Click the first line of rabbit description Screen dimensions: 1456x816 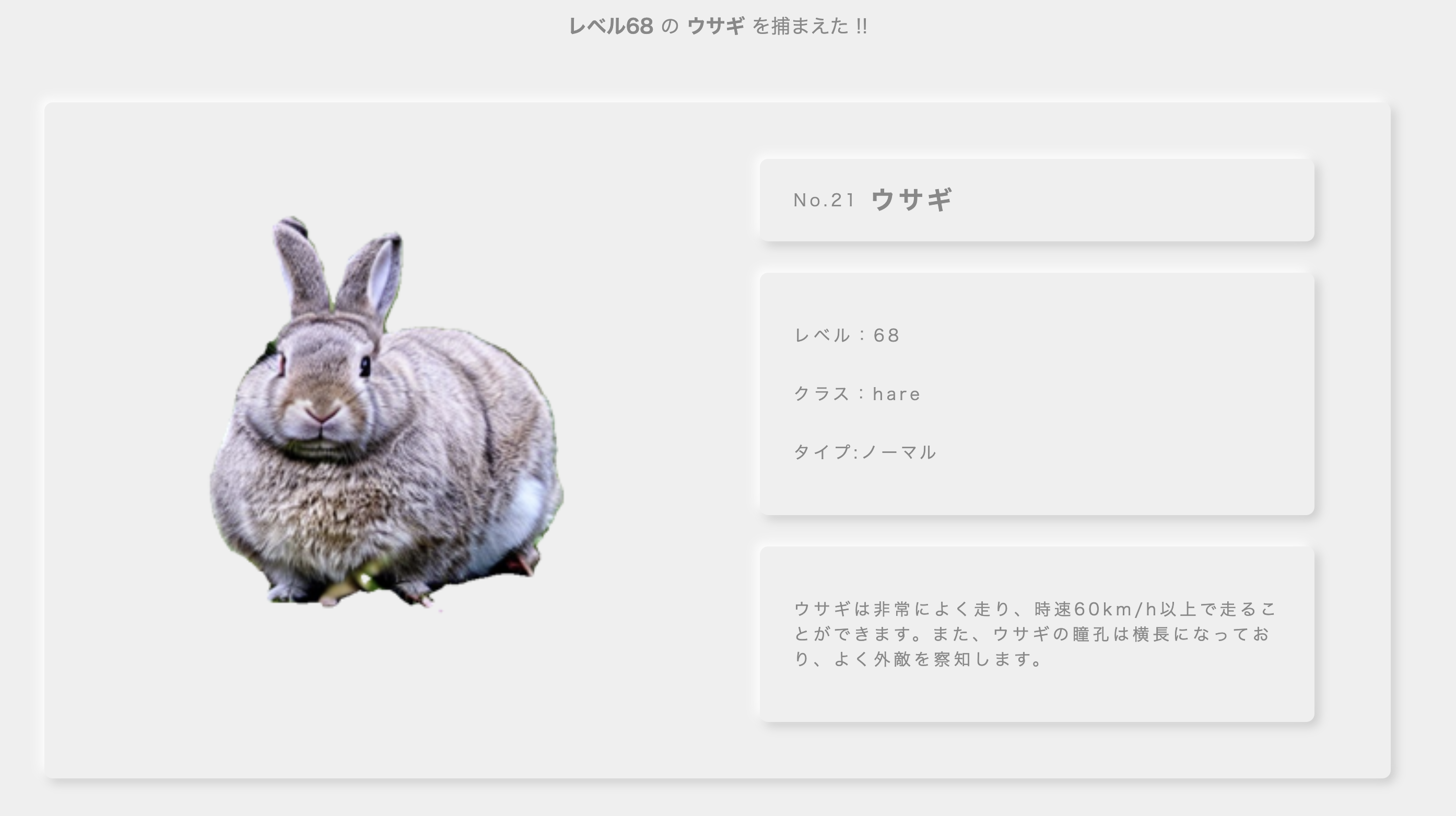(x=1035, y=609)
